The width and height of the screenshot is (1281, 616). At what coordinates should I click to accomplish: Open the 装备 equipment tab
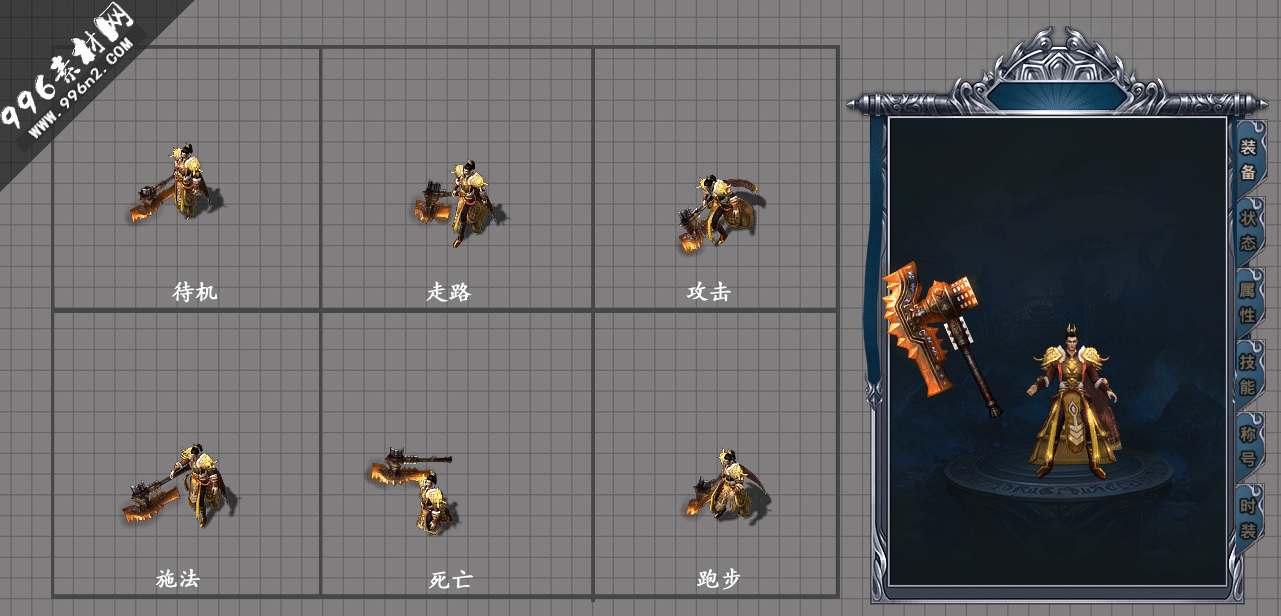(x=1248, y=159)
